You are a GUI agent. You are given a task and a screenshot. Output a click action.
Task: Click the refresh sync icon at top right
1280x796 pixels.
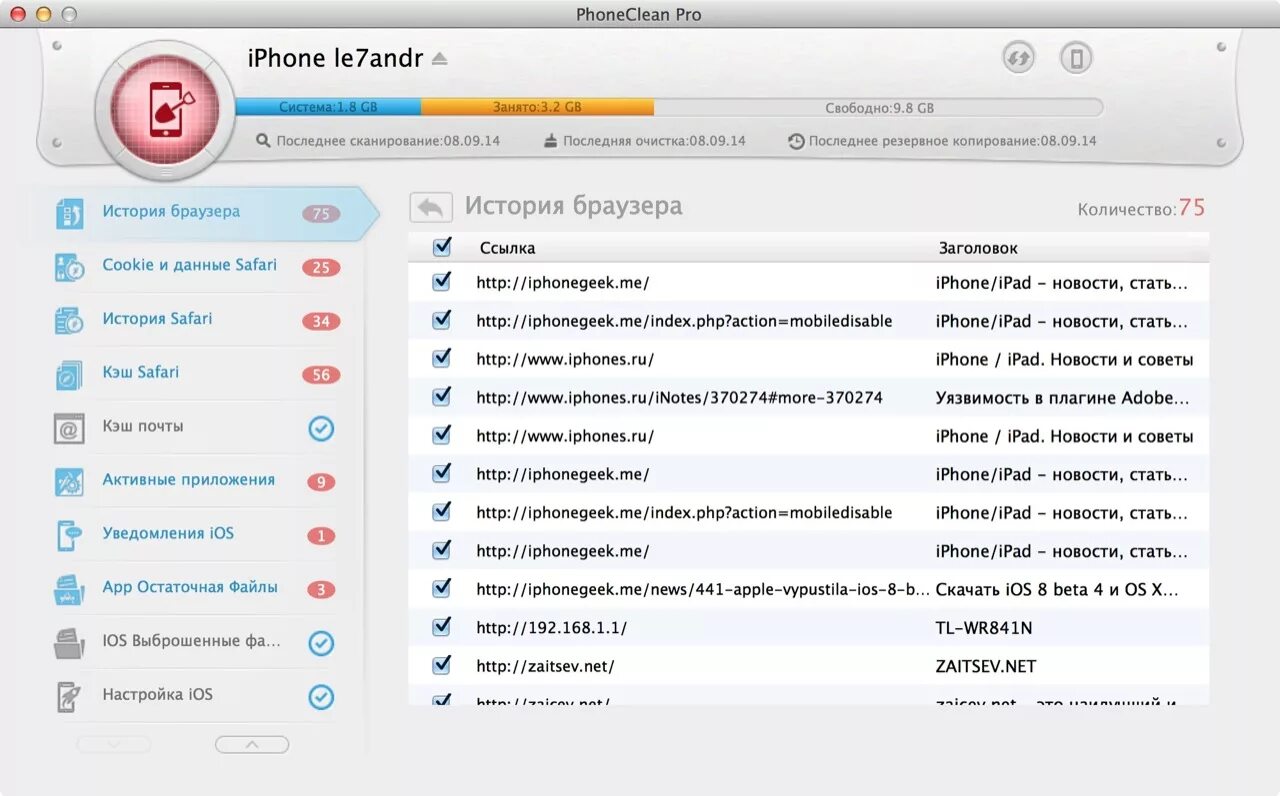pos(1018,58)
